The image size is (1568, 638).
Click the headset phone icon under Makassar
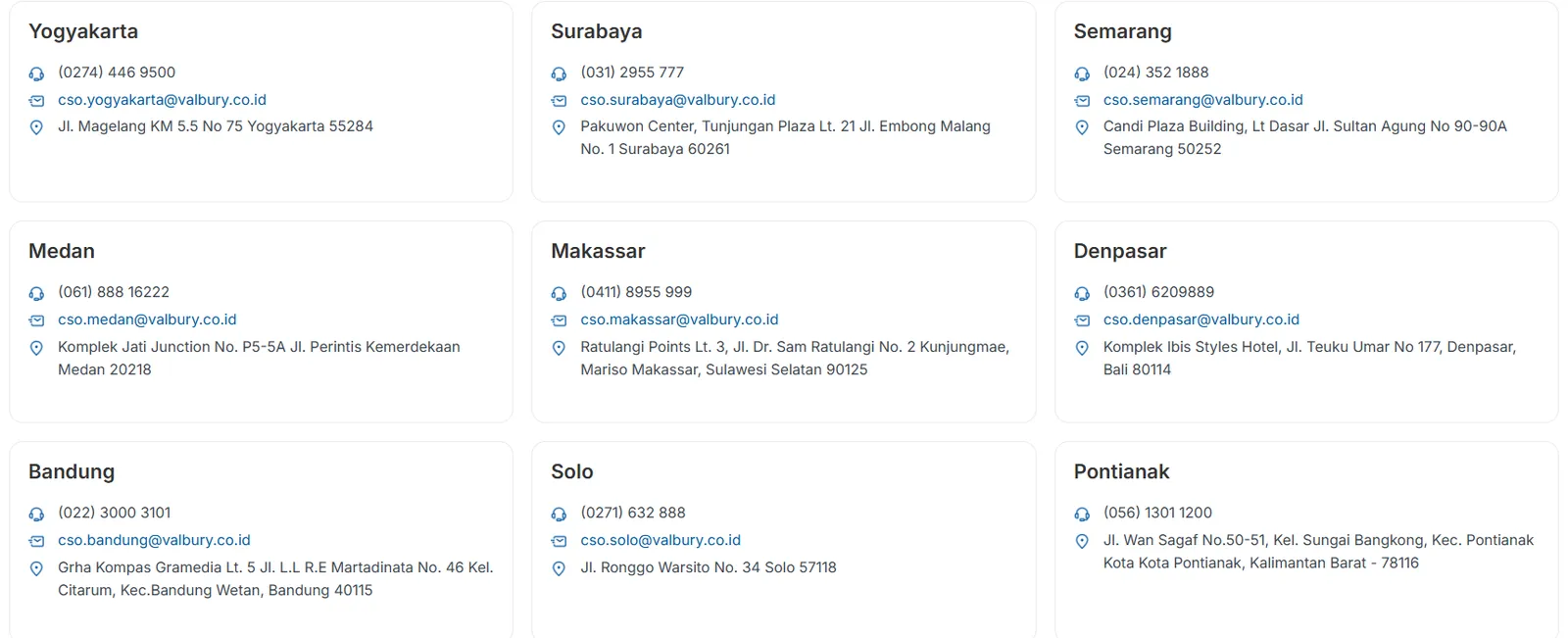coord(559,293)
